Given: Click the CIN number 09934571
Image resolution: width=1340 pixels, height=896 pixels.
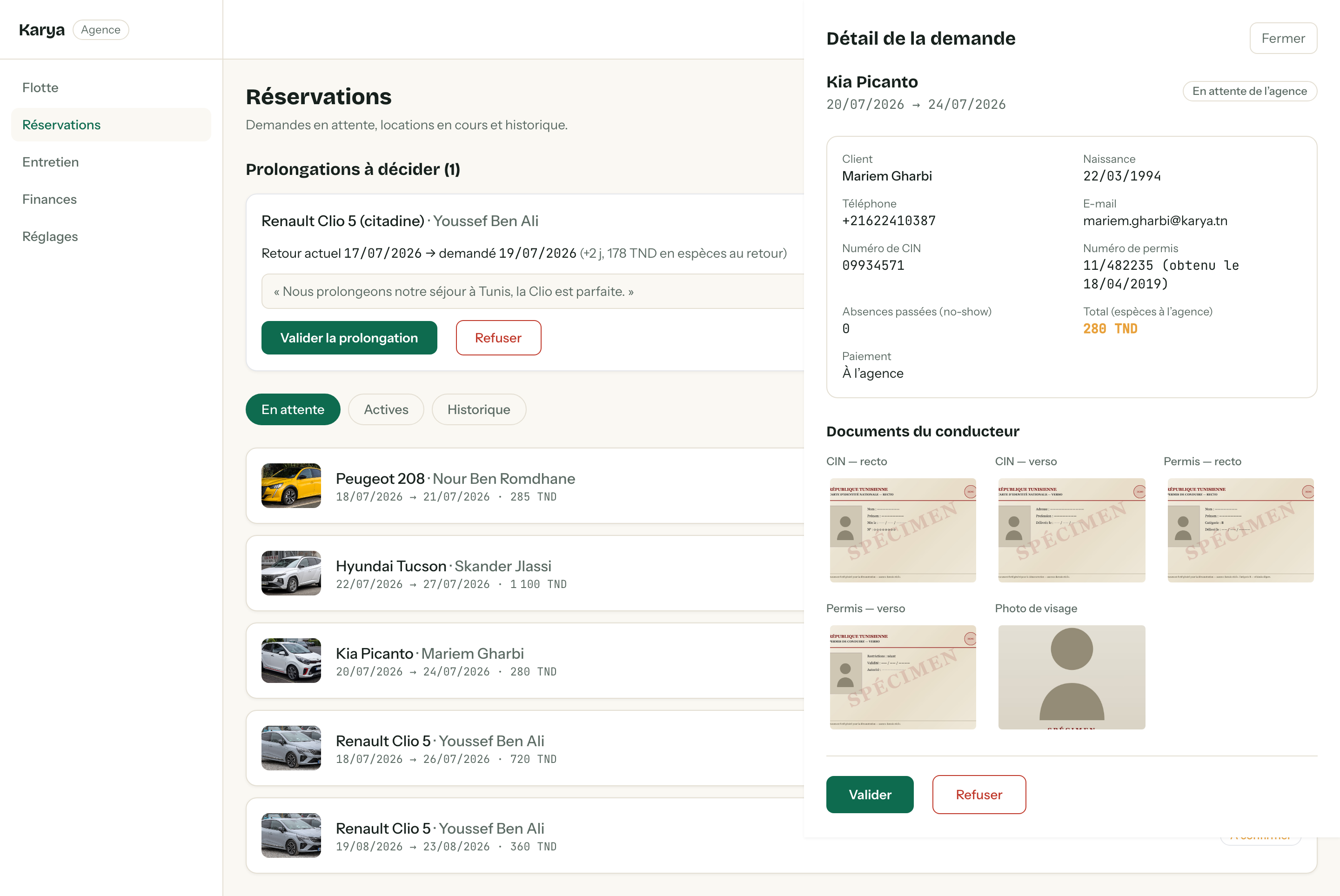Looking at the screenshot, I should click(x=872, y=265).
